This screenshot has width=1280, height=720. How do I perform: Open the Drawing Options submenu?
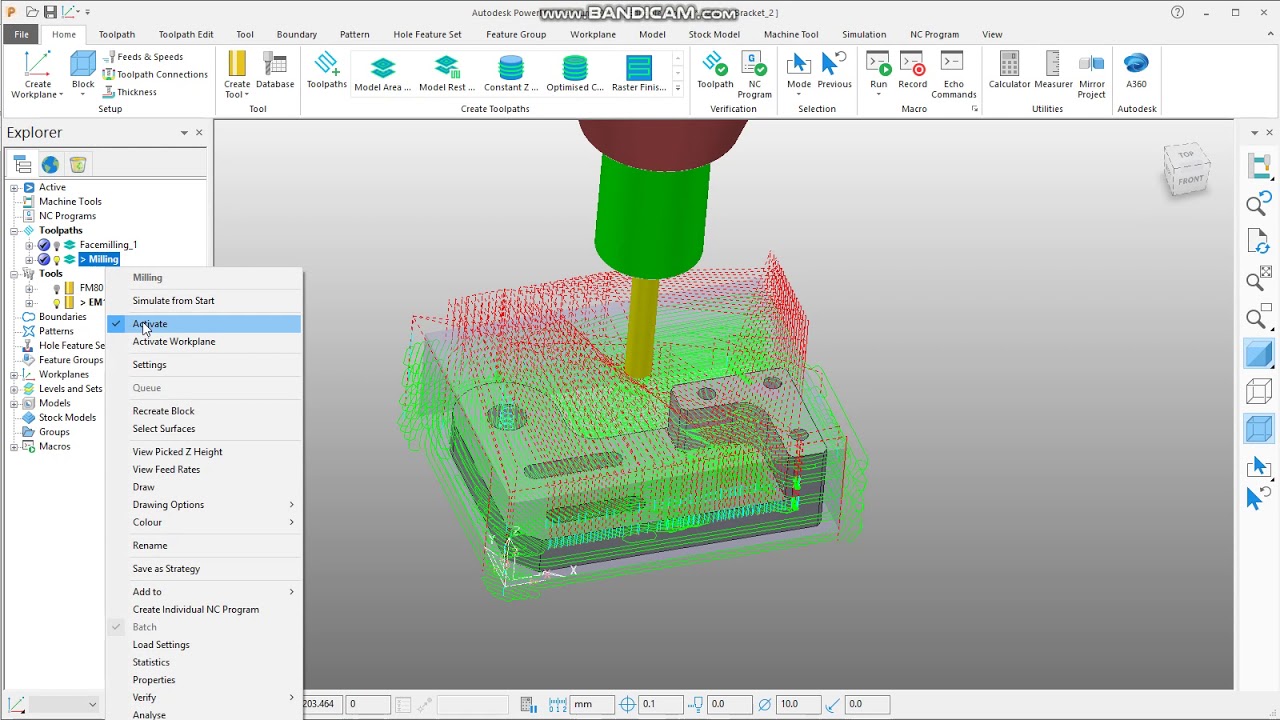204,505
